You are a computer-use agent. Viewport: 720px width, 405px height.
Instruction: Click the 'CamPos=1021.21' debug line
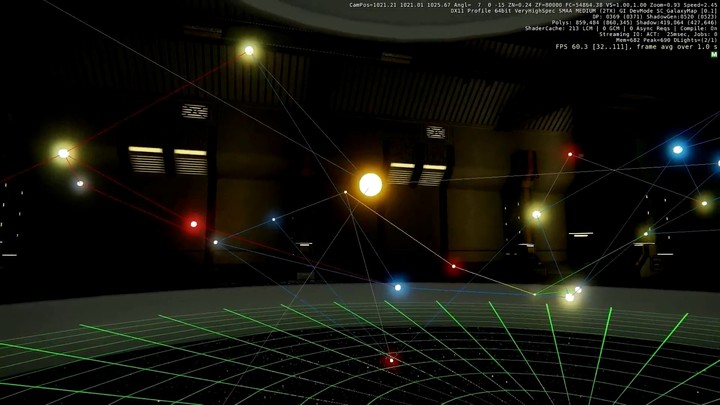click(x=533, y=5)
